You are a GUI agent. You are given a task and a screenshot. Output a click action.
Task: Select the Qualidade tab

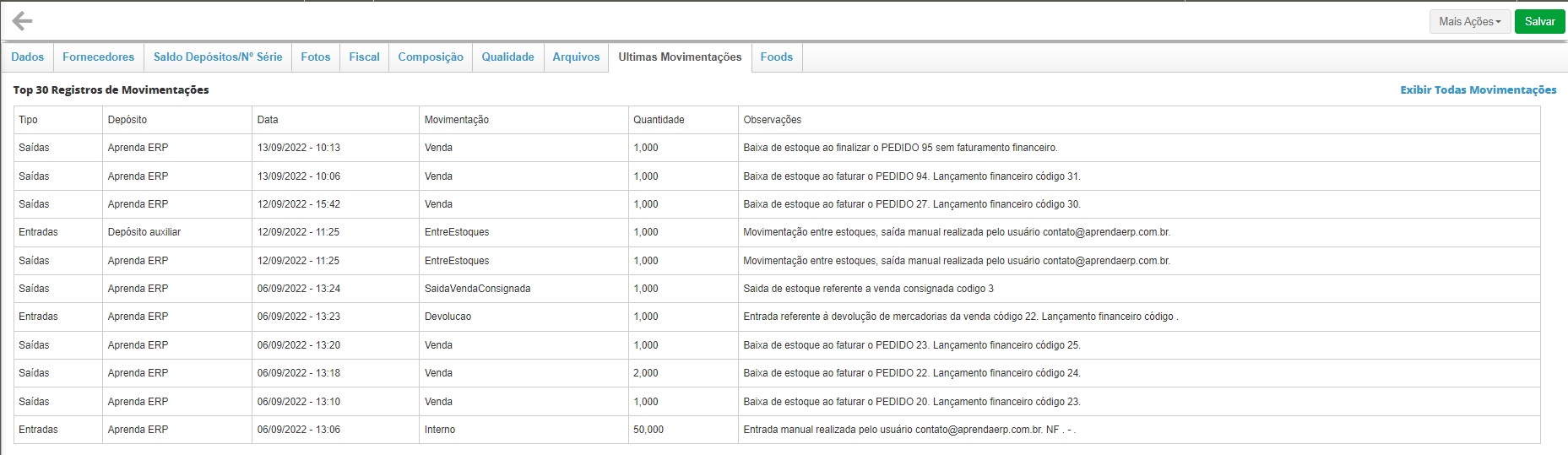click(507, 57)
